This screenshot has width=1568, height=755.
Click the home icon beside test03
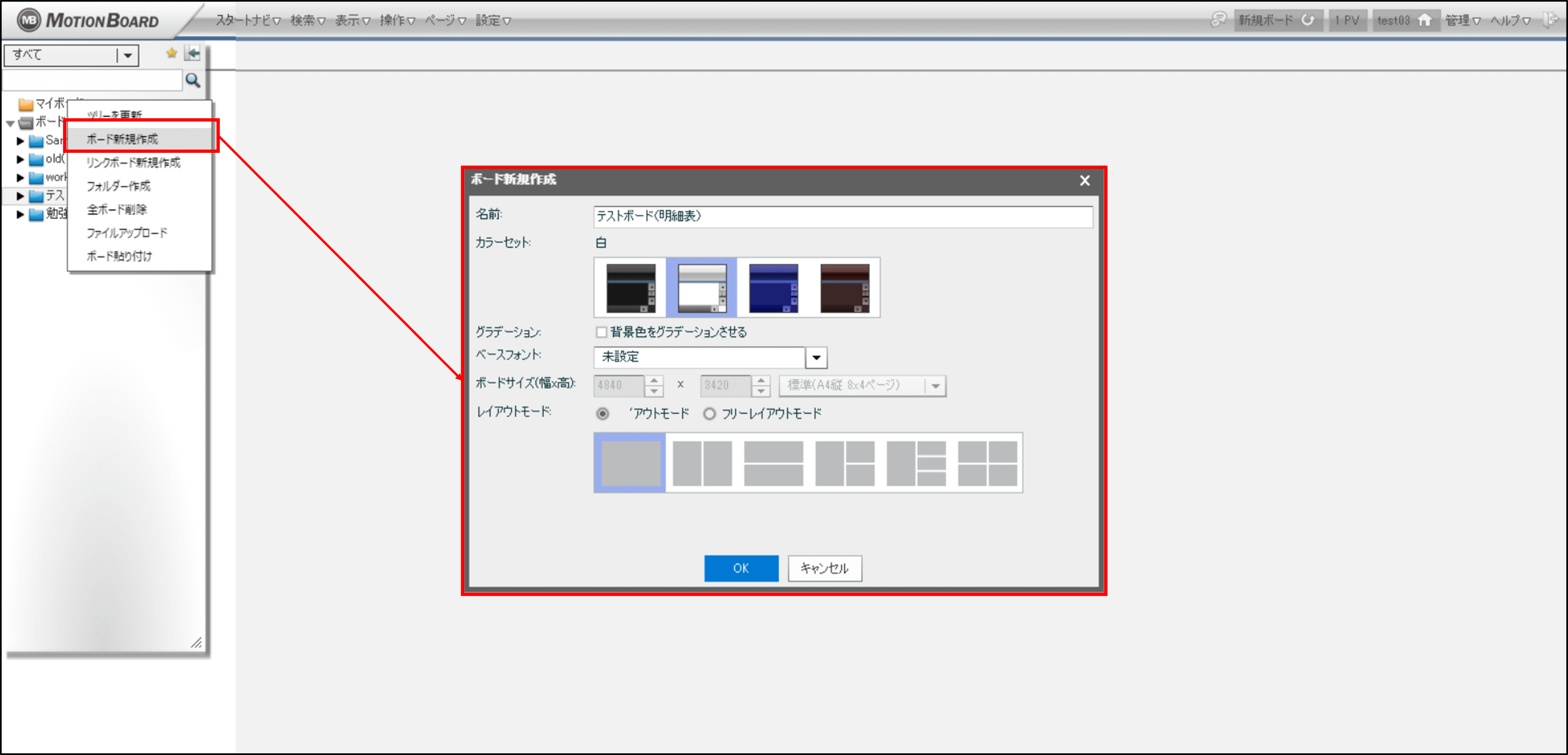[x=1424, y=21]
